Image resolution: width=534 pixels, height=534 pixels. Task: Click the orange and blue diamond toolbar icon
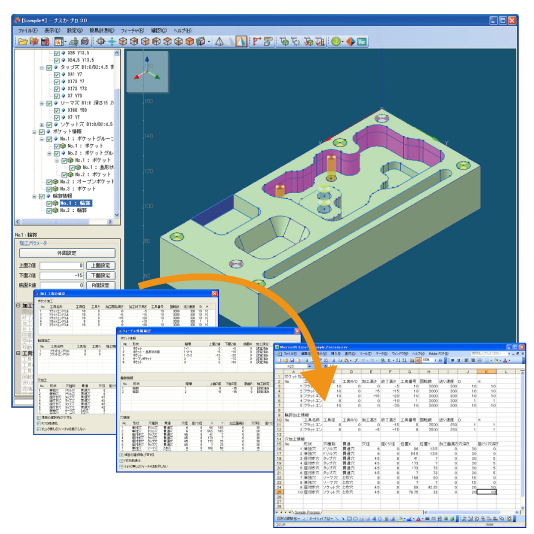click(x=350, y=42)
